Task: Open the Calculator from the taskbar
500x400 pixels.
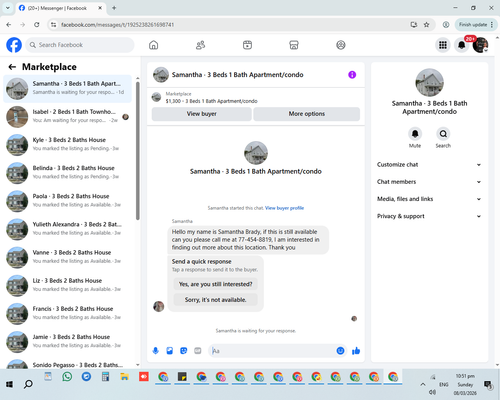Action: tap(105, 377)
